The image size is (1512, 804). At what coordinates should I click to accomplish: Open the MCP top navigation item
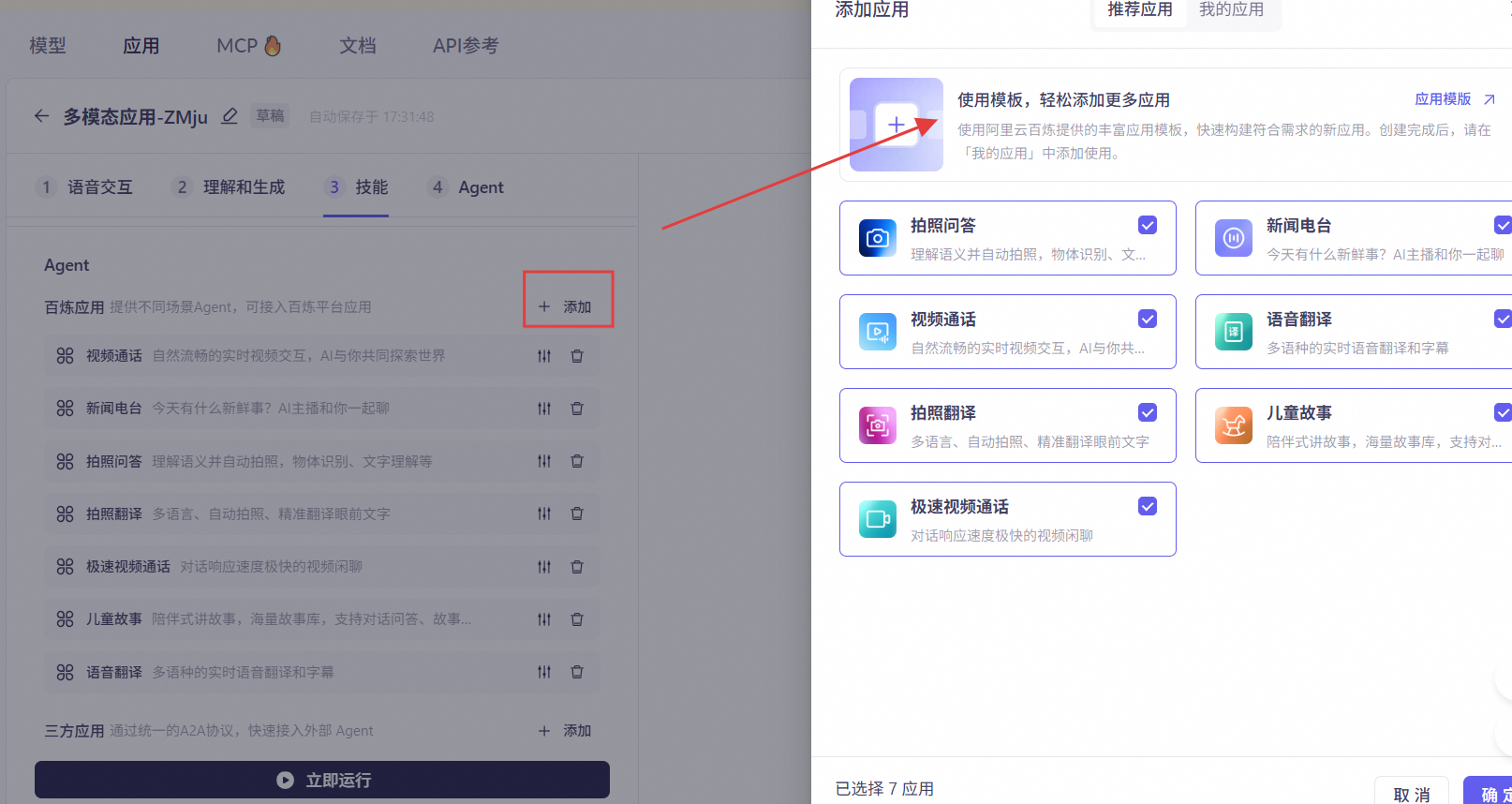click(x=249, y=46)
